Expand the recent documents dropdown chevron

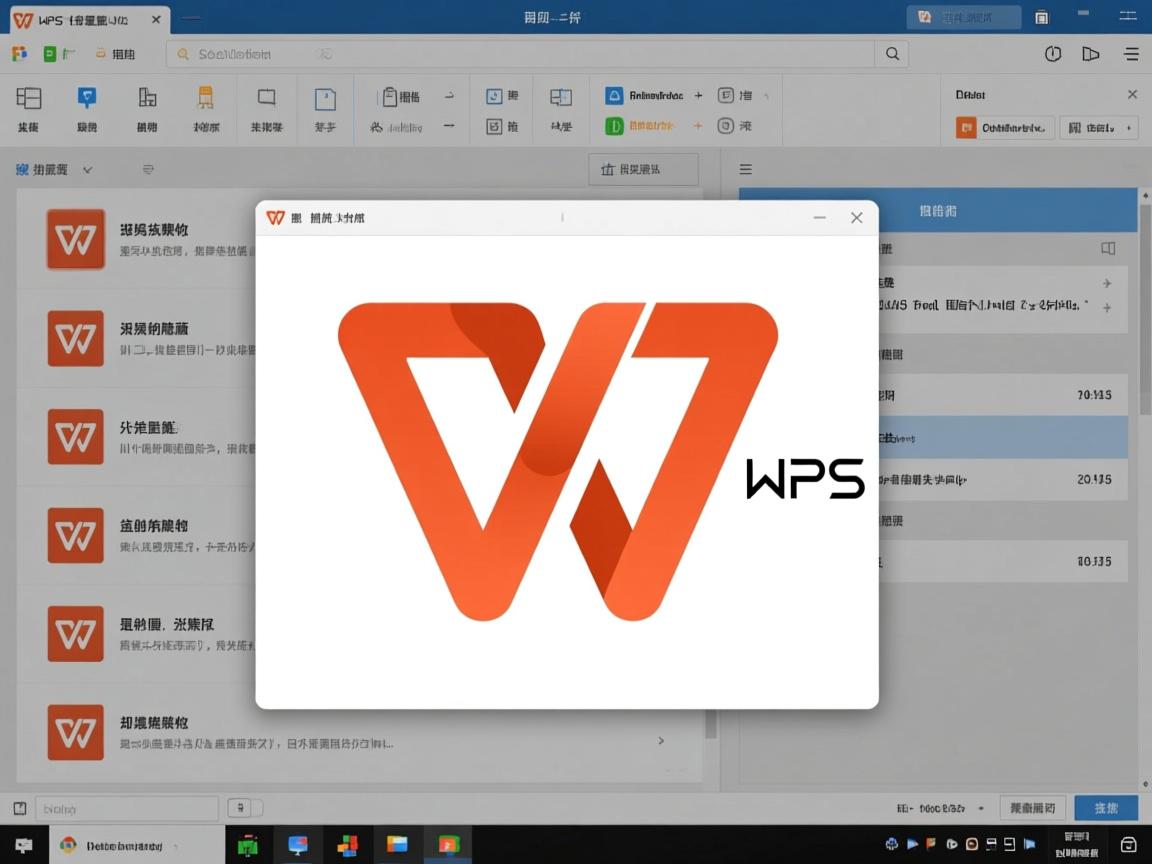click(x=88, y=169)
